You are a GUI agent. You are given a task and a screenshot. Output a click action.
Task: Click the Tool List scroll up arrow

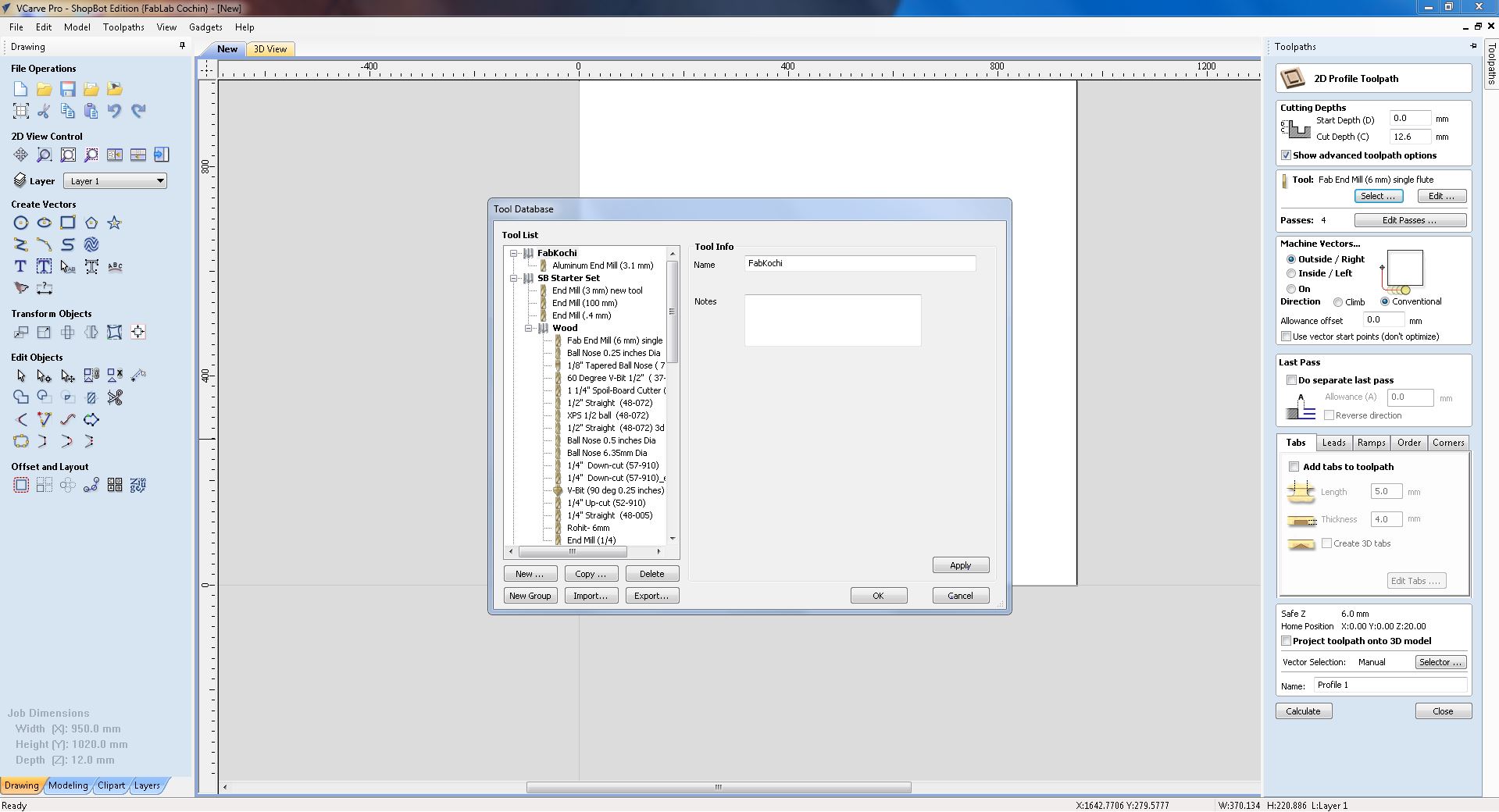pyautogui.click(x=673, y=254)
